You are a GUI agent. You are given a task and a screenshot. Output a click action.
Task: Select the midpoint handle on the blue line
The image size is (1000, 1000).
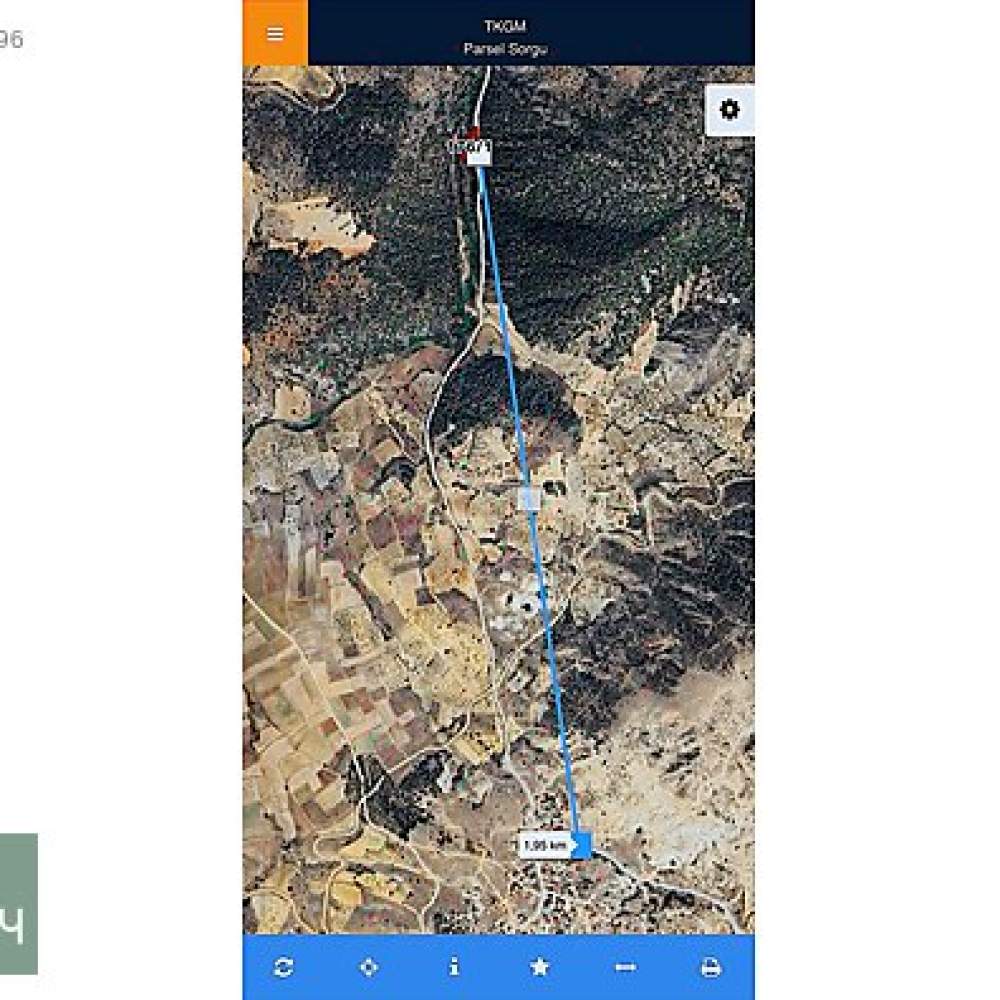click(529, 499)
